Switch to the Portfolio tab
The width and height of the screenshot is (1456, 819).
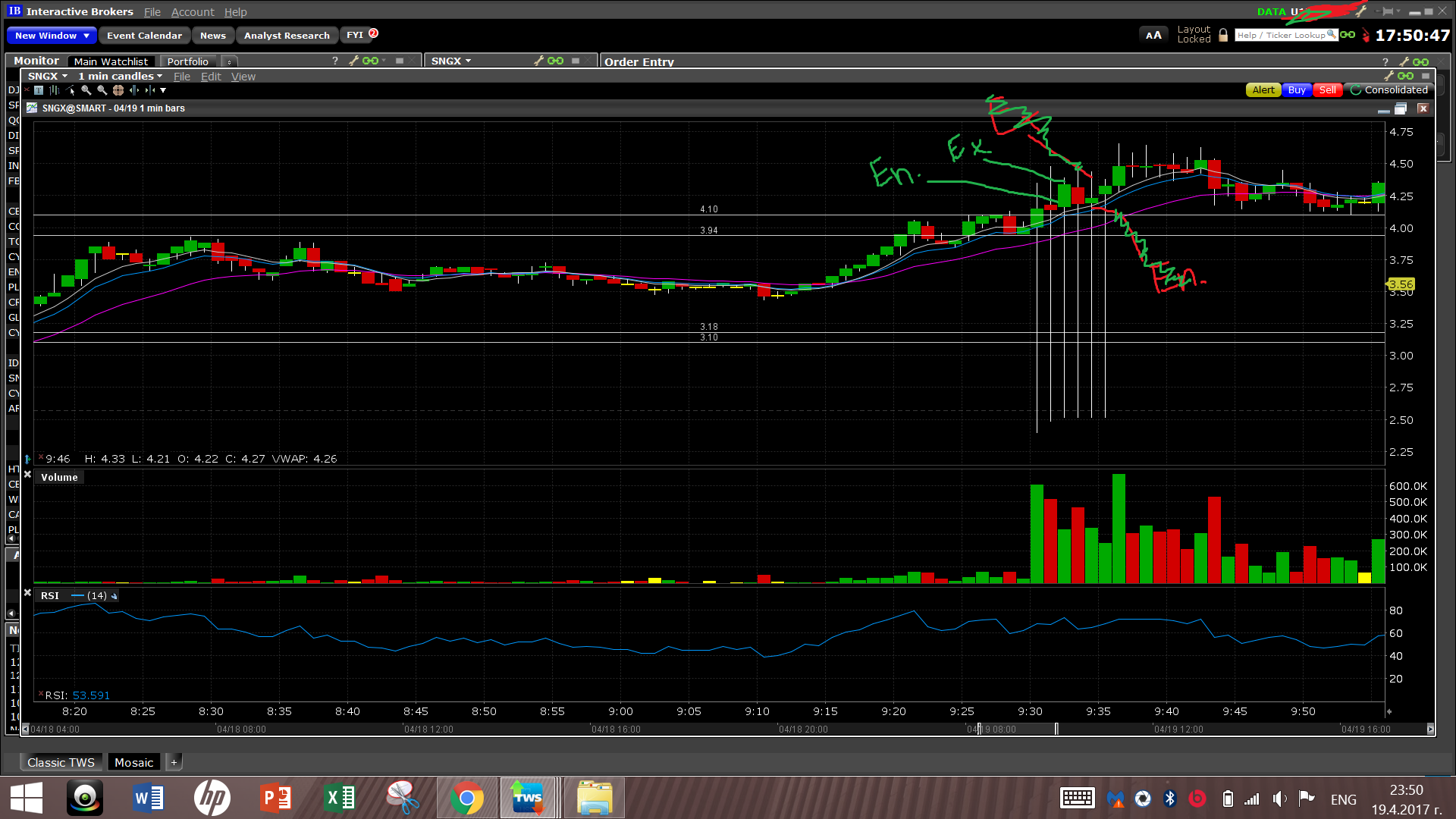187,61
